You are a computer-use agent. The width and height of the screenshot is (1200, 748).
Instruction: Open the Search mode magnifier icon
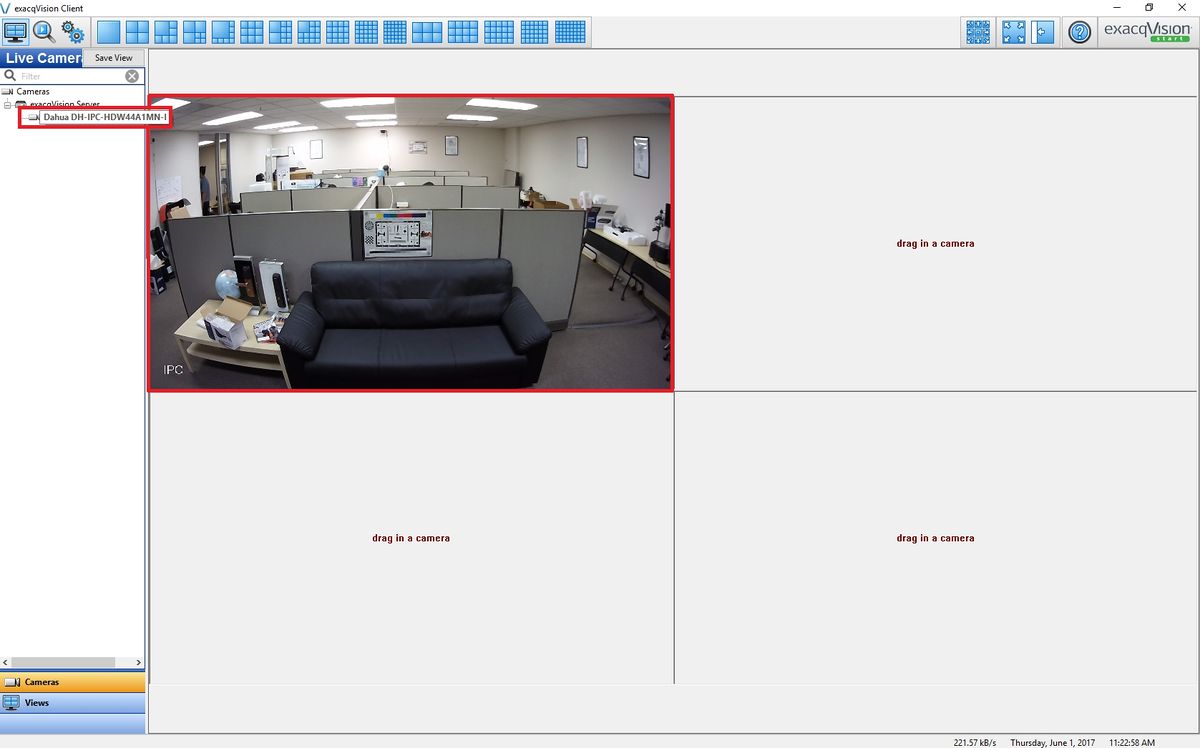click(44, 32)
